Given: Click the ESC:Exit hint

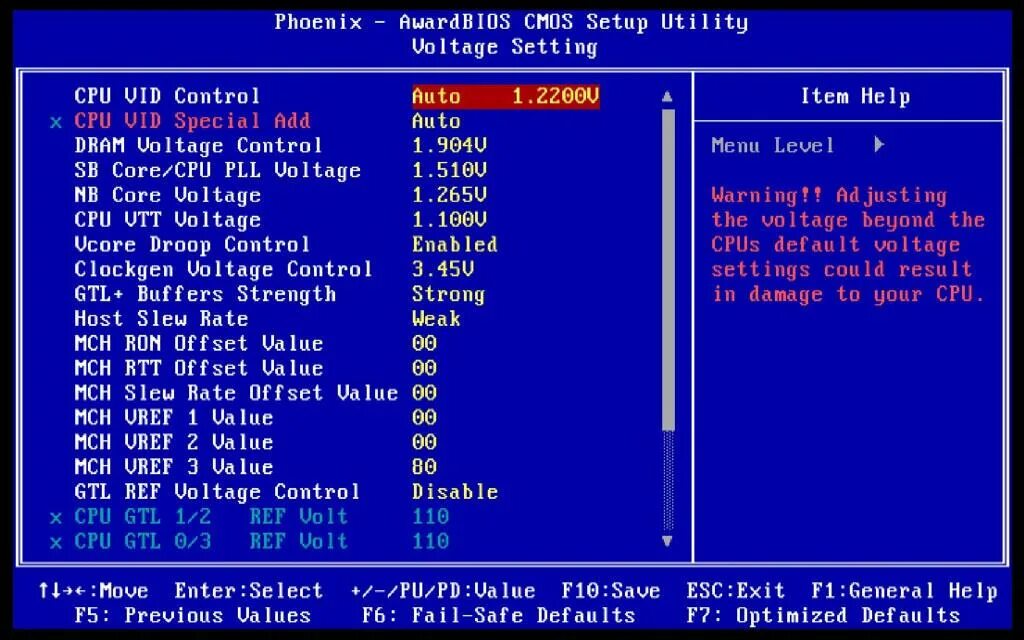Looking at the screenshot, I should coord(735,591).
